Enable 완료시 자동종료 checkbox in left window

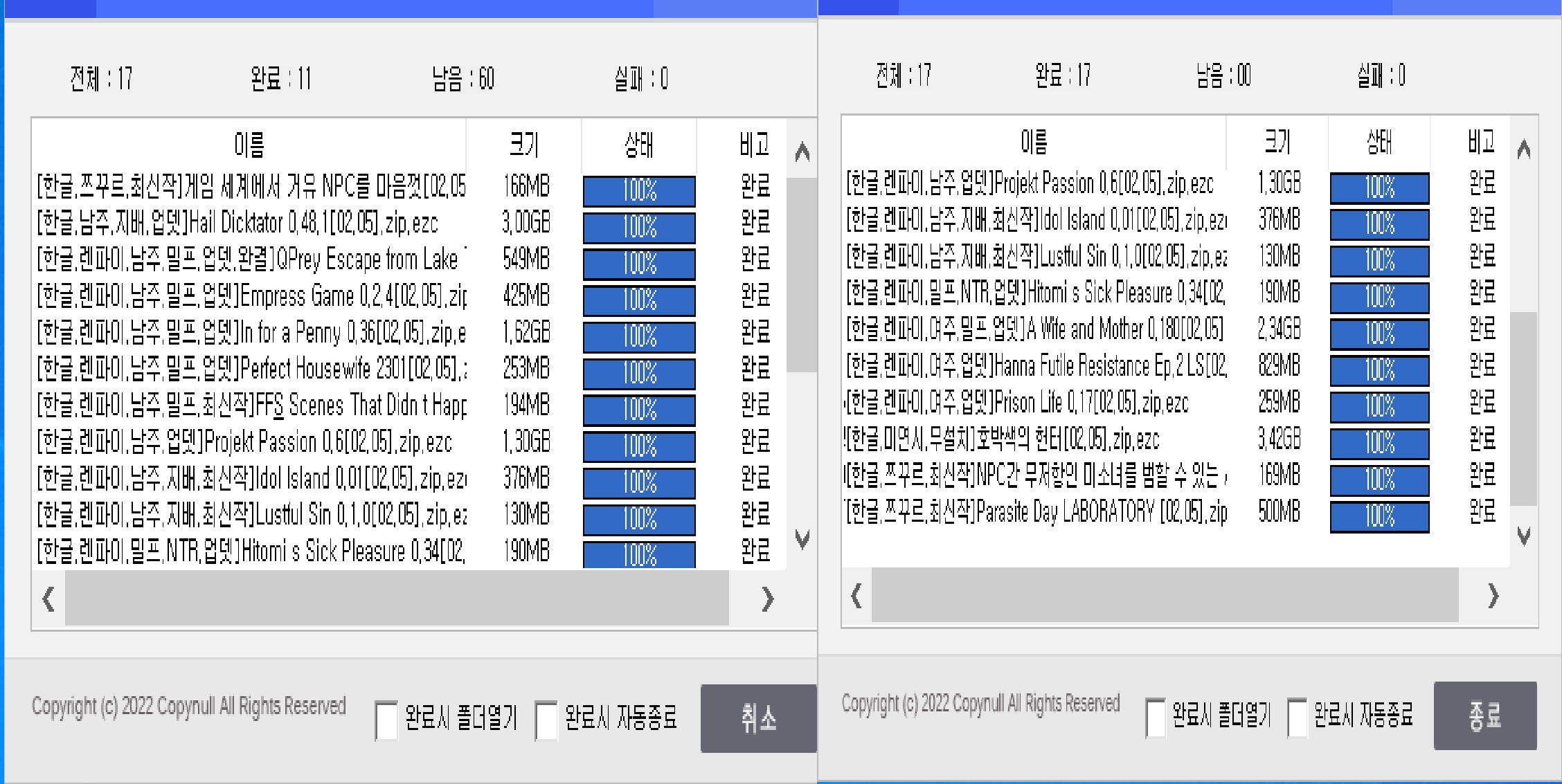pyautogui.click(x=546, y=720)
